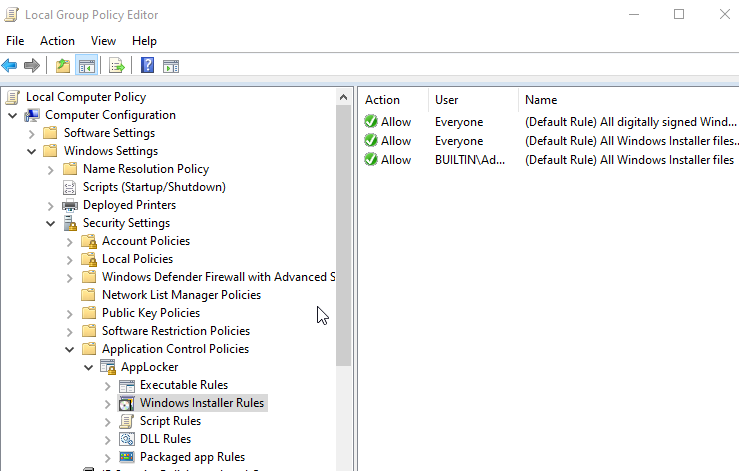Click the Scripts (Startup/Shutdown) icon
The image size is (739, 471).
click(x=69, y=187)
